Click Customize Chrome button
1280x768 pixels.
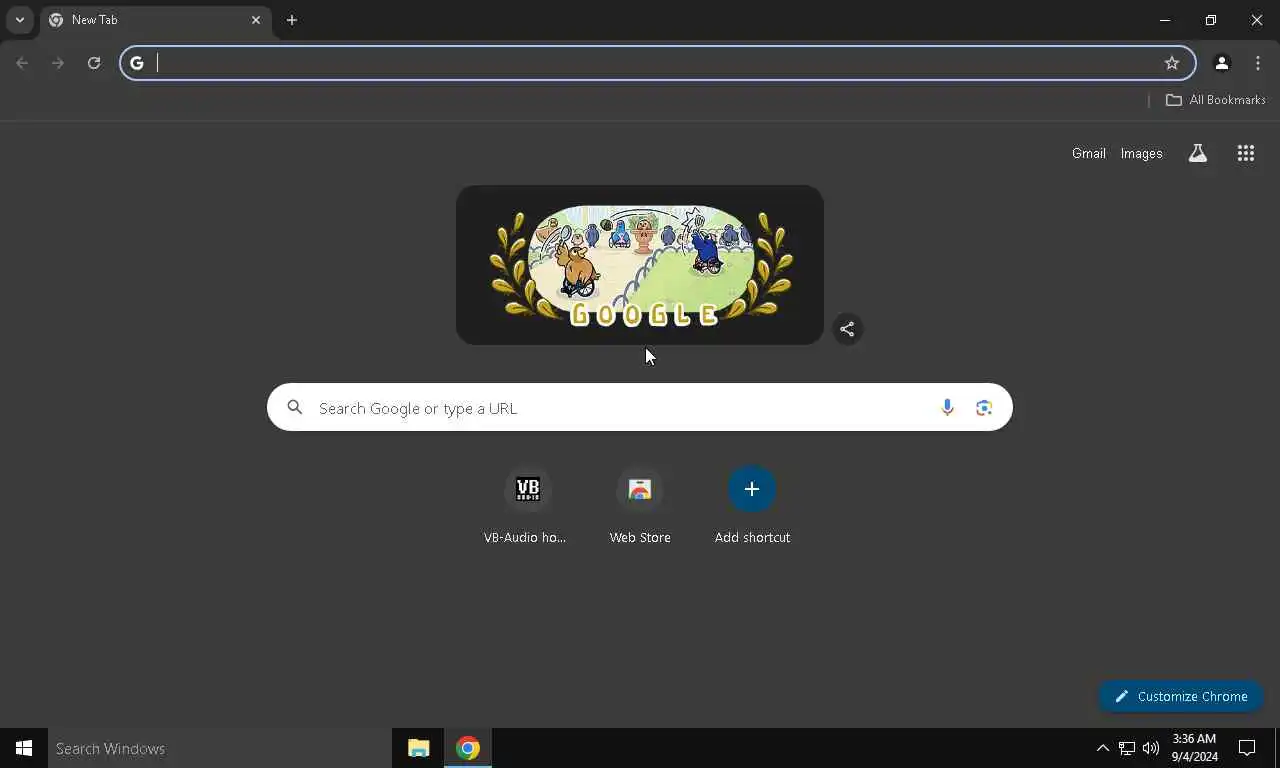point(1181,696)
